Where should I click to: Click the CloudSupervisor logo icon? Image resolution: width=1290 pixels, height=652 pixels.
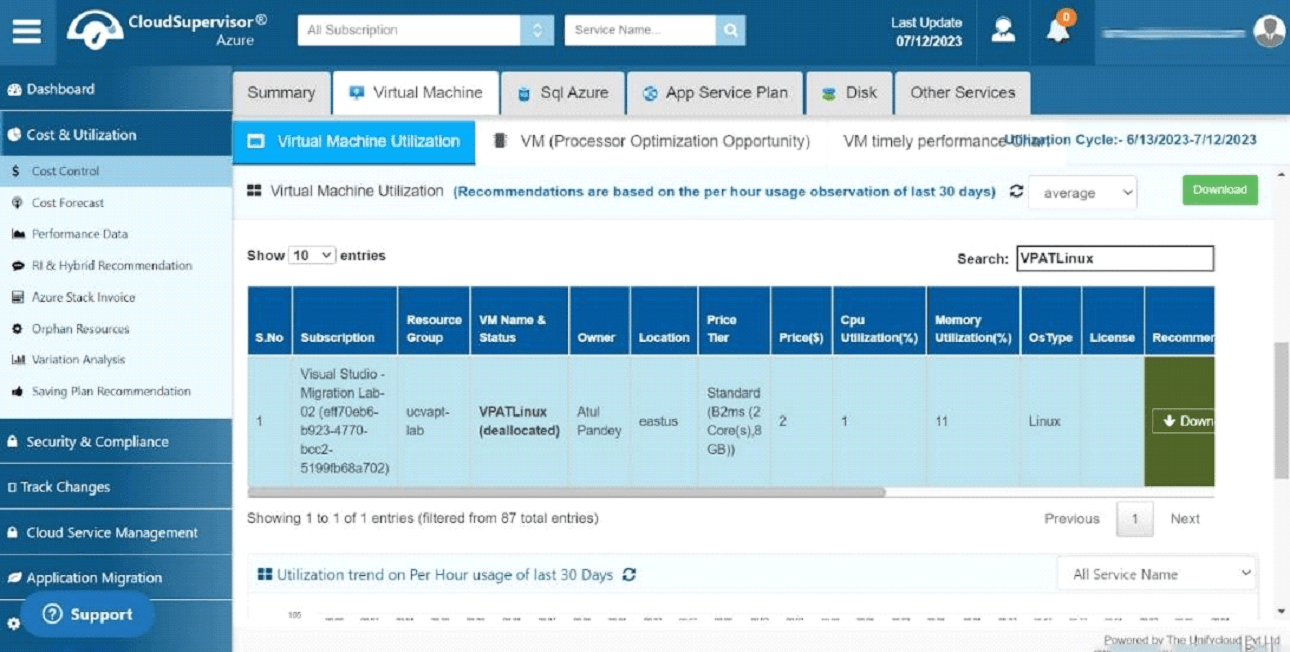pyautogui.click(x=94, y=30)
